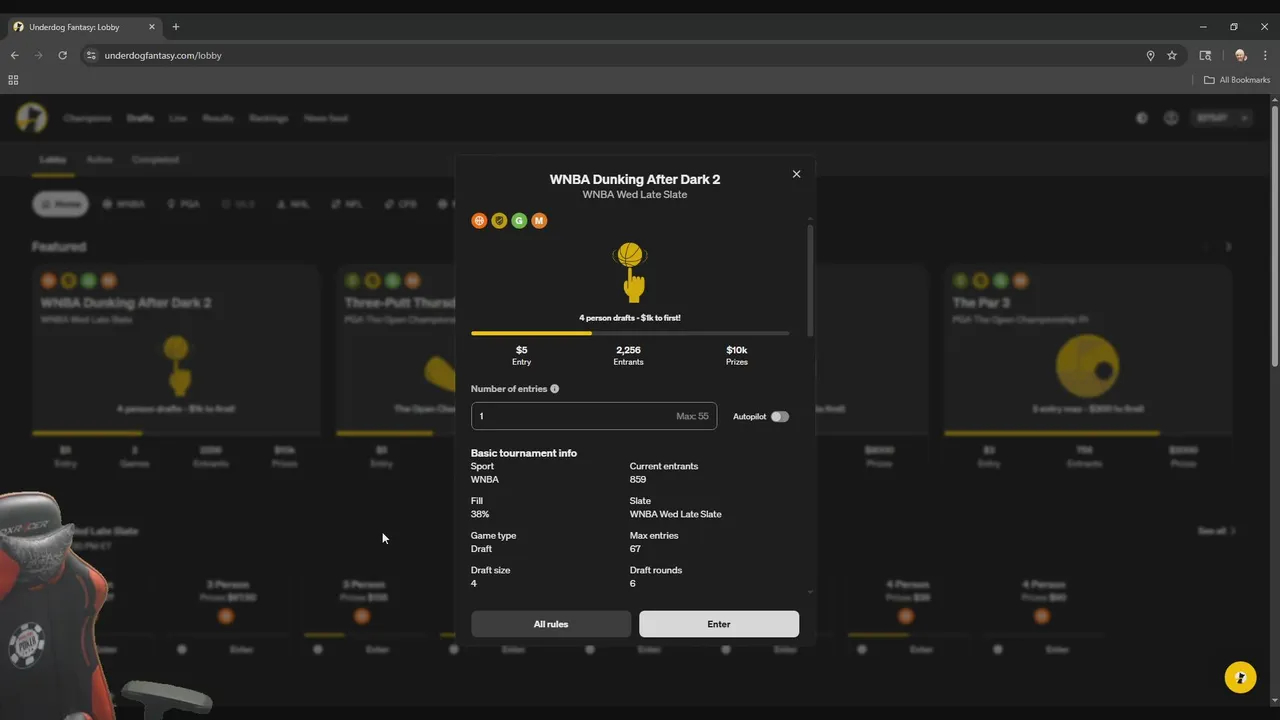Click the Underdog logo in the site header

click(32, 118)
